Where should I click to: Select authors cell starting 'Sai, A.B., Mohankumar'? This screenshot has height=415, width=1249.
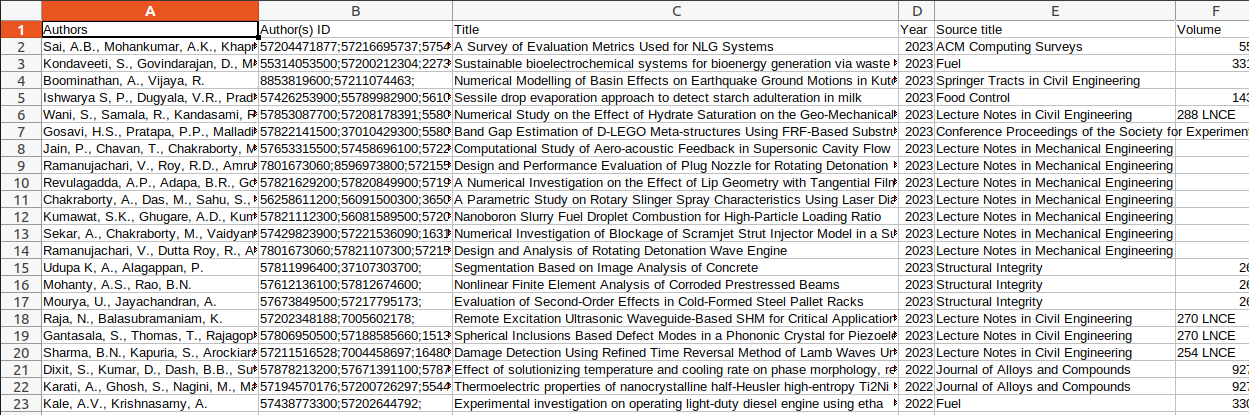point(150,47)
